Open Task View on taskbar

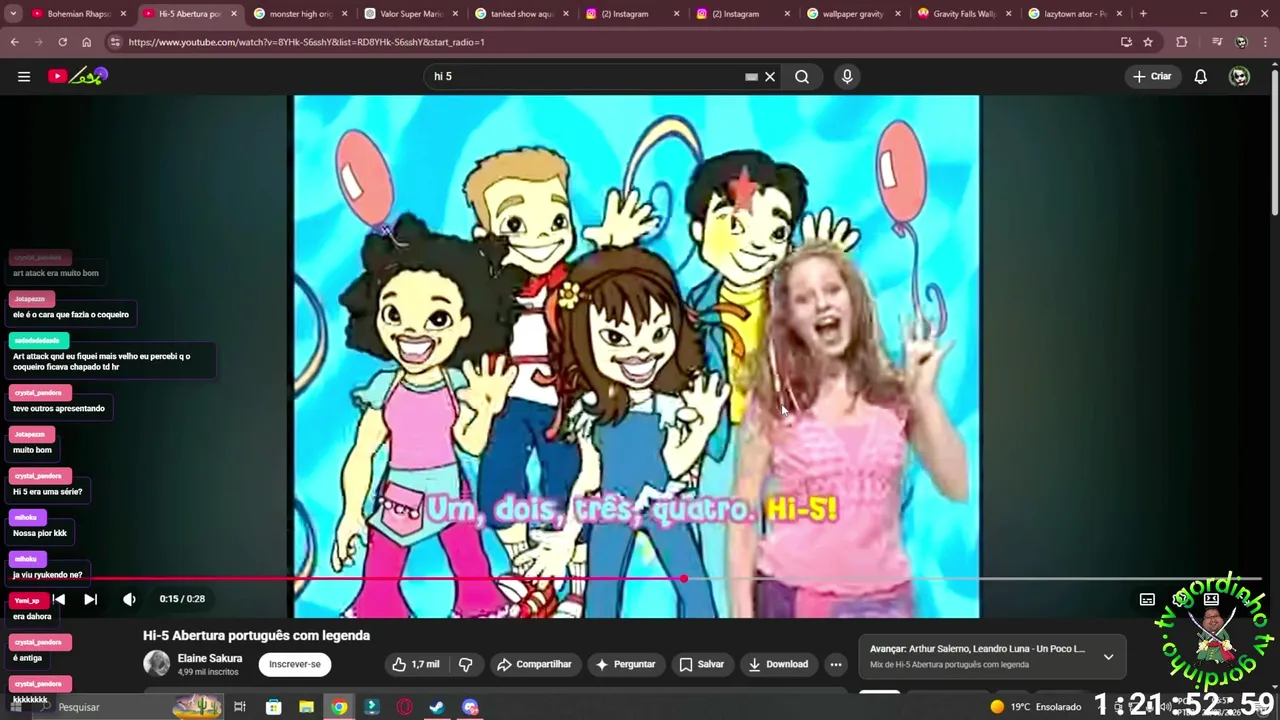pyautogui.click(x=240, y=707)
